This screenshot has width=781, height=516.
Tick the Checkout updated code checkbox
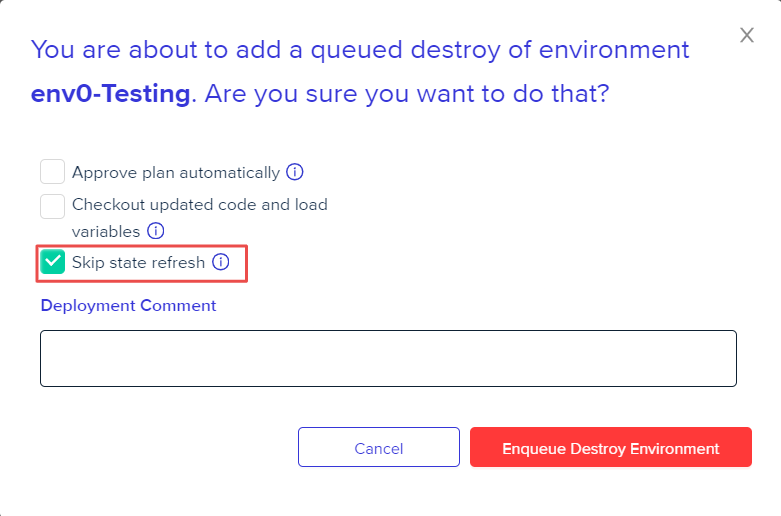53,206
